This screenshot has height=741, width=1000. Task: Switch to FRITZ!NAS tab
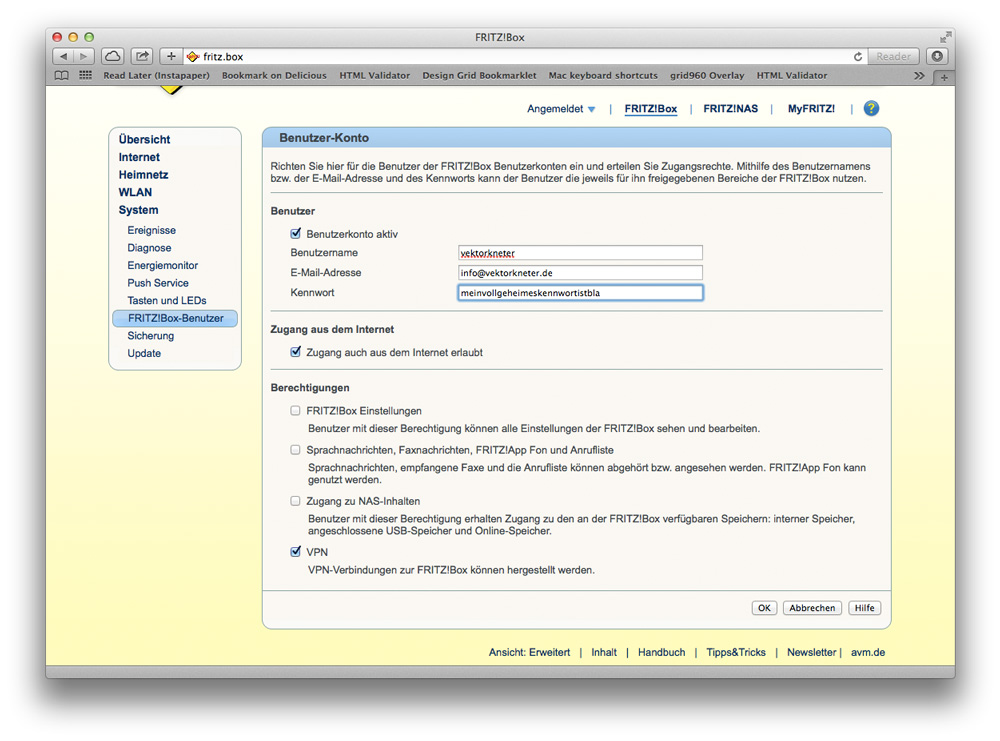tap(730, 109)
